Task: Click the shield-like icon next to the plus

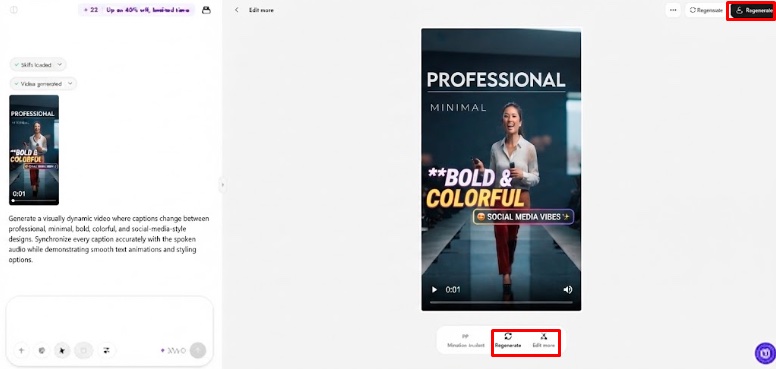Action: [x=42, y=351]
